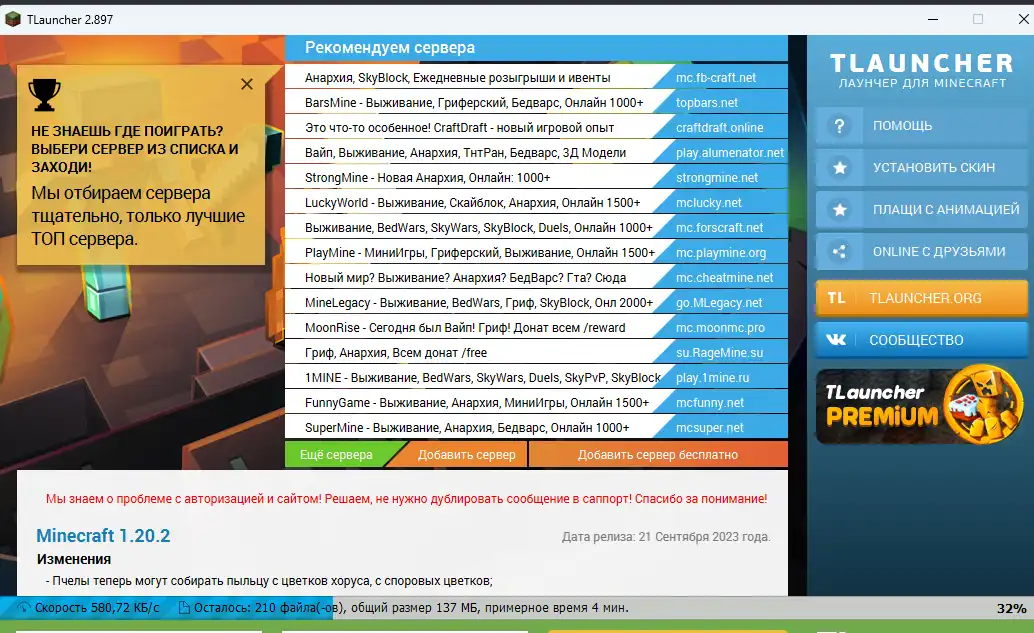Click the Вайп, Выживание, Анархия, ТнтРан row
Viewport: 1034px width, 633px height.
tap(466, 153)
